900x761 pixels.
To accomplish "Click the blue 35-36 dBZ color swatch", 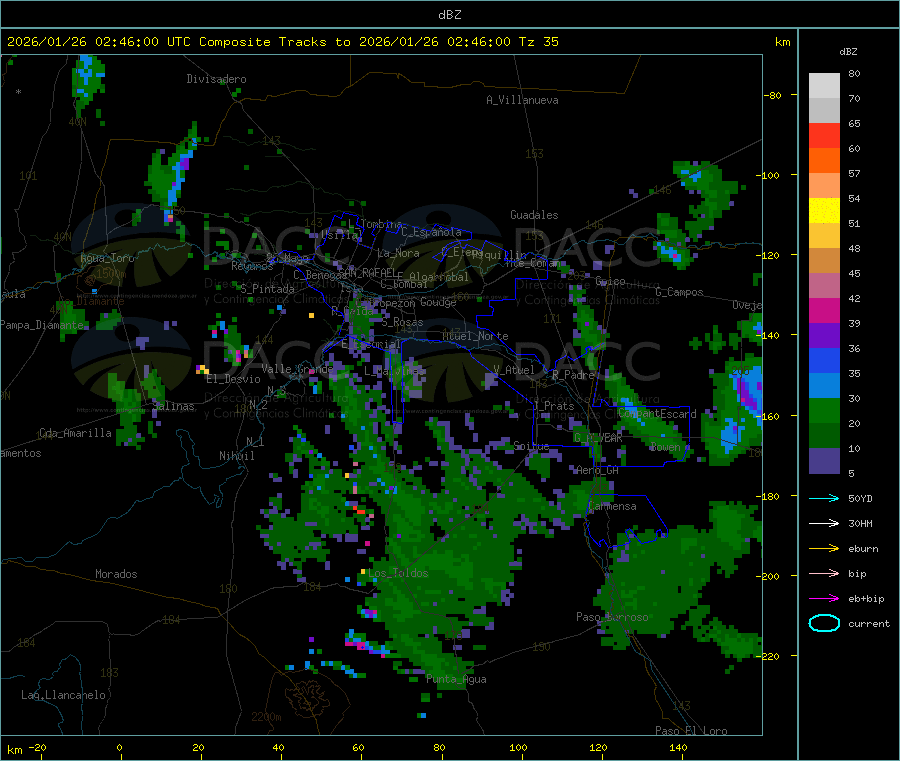I will 824,360.
